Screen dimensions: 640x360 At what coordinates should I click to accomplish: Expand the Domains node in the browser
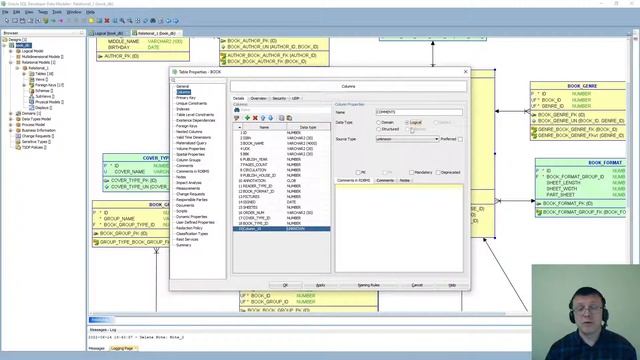11,113
